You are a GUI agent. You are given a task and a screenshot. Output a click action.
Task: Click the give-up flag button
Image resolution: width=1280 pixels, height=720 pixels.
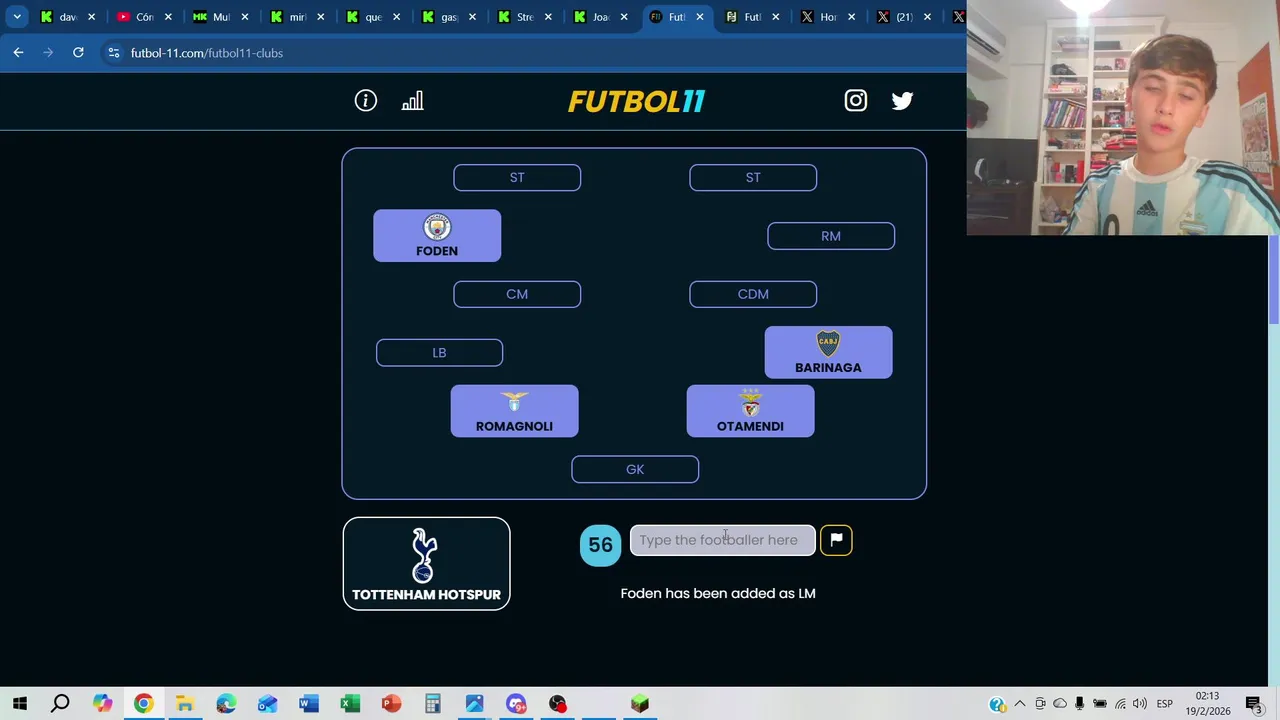pos(836,540)
